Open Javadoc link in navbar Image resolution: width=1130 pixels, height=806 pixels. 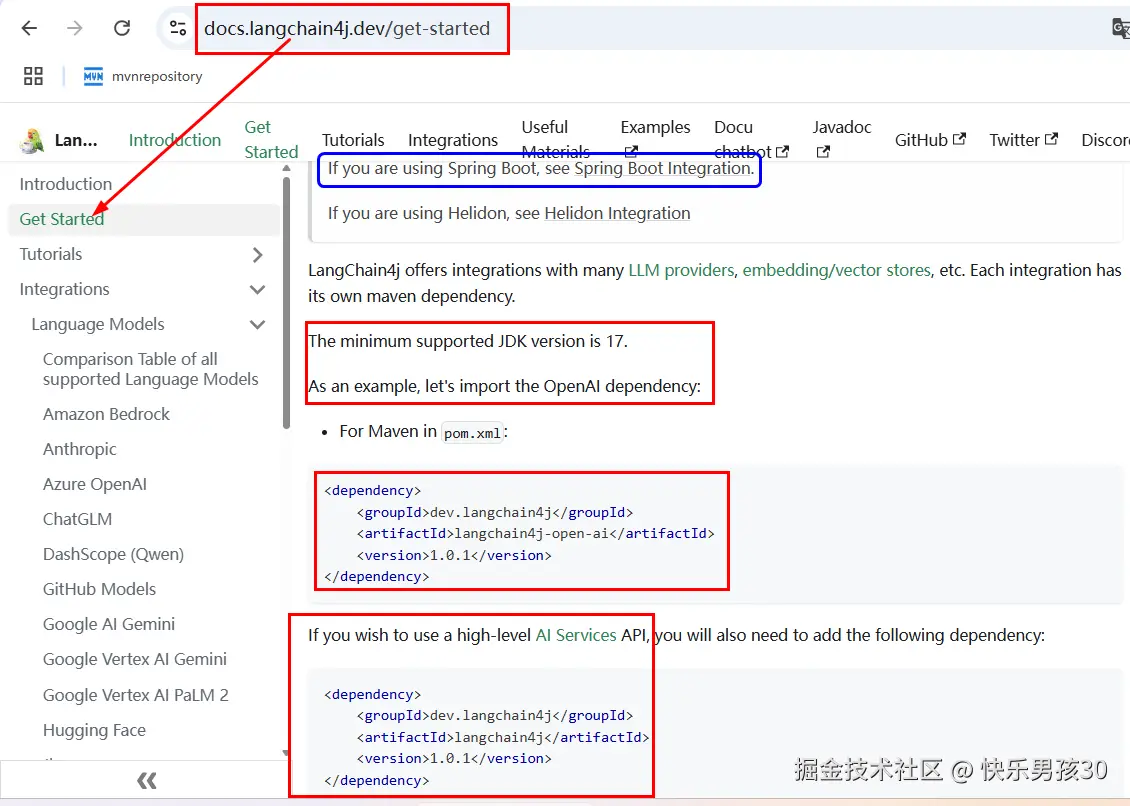[x=842, y=138]
